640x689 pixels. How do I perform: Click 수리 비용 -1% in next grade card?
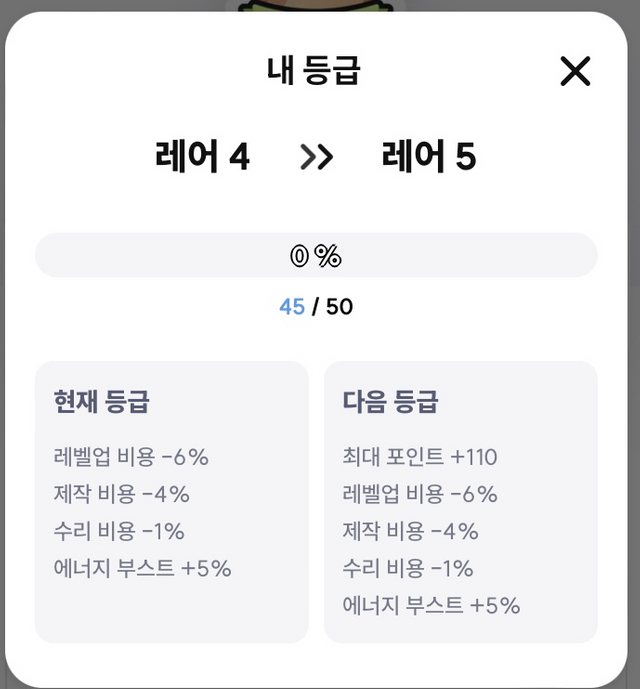[407, 568]
